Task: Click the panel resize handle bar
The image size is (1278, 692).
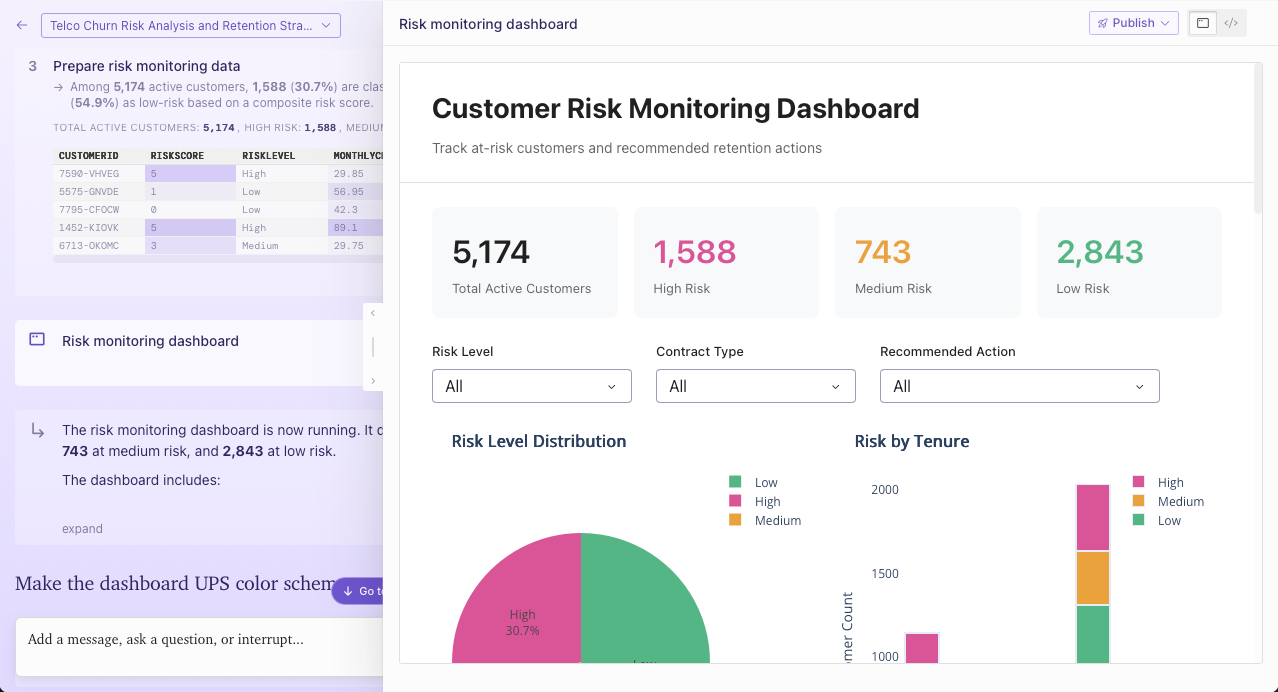Action: 373,347
